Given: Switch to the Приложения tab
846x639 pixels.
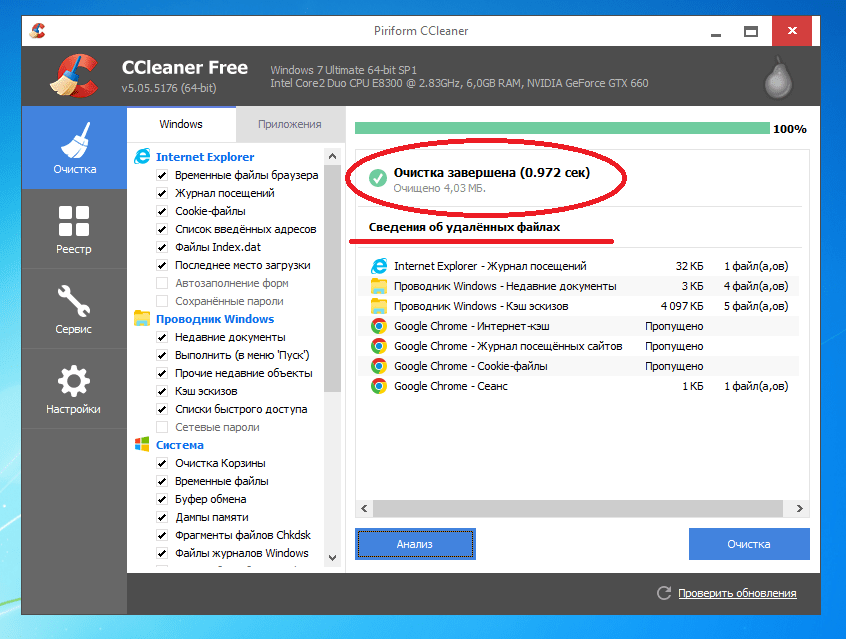Looking at the screenshot, I should [x=290, y=125].
